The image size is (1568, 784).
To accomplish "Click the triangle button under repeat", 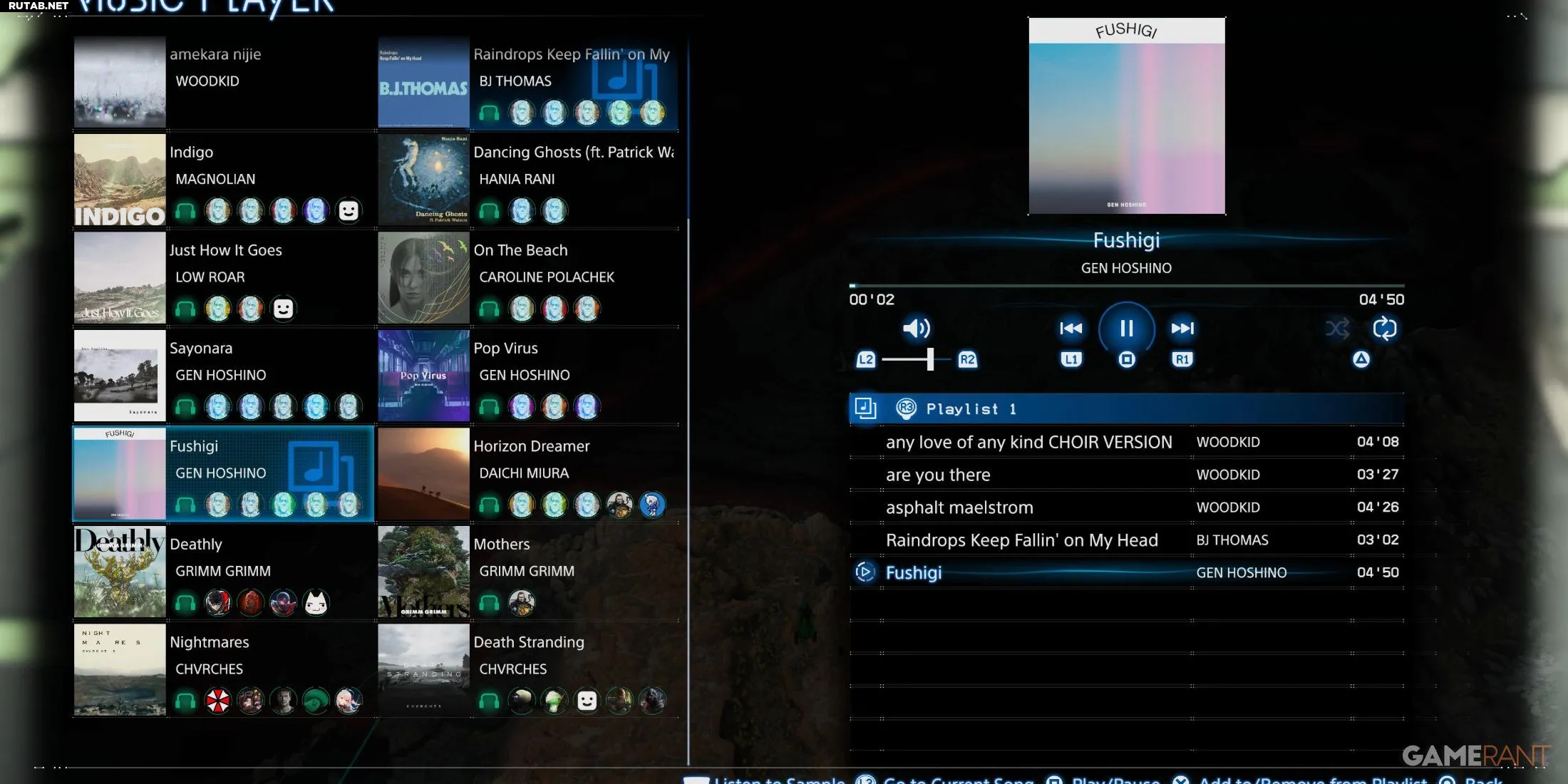I will coord(1361,359).
